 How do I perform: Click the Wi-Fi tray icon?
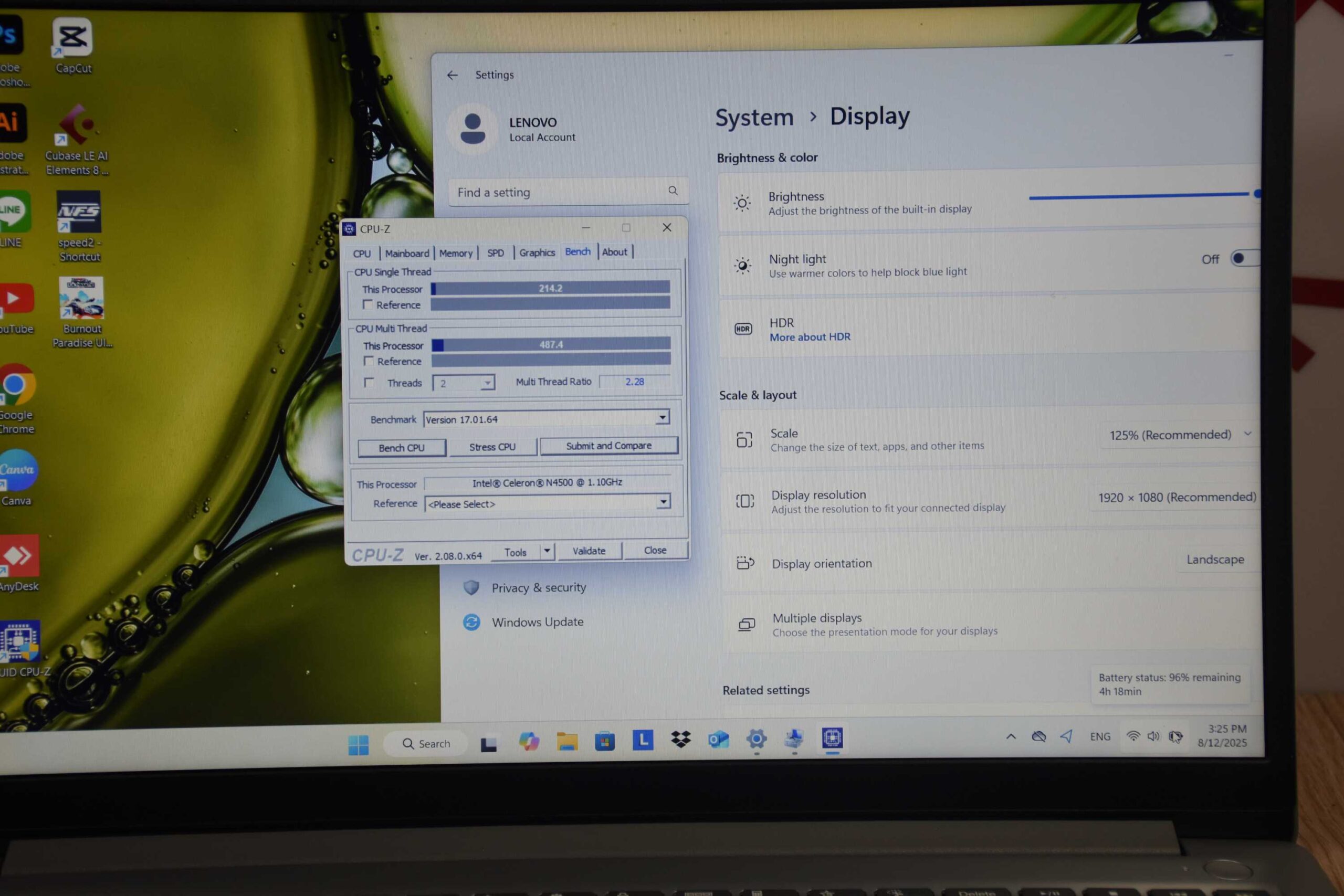[x=1132, y=736]
